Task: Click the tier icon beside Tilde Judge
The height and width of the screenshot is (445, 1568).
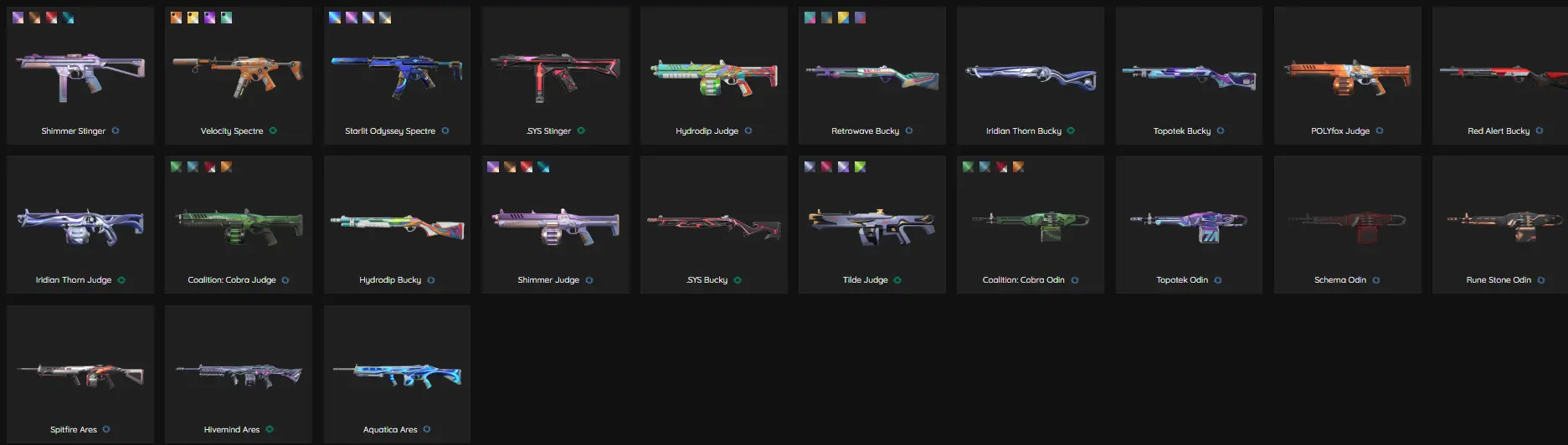Action: (x=897, y=279)
